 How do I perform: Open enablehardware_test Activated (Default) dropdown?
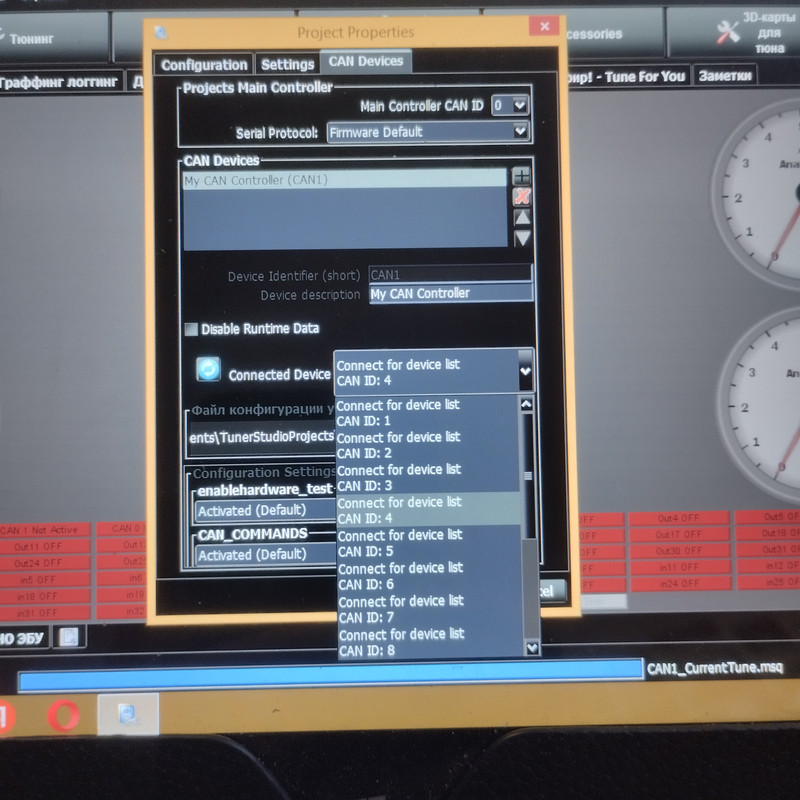[x=265, y=511]
